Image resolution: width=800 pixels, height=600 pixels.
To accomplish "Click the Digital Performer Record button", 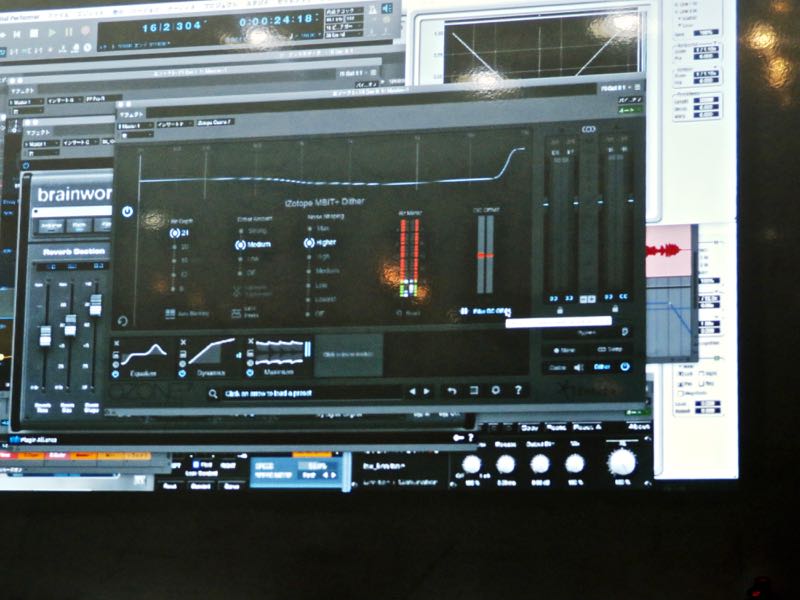I will pyautogui.click(x=86, y=32).
